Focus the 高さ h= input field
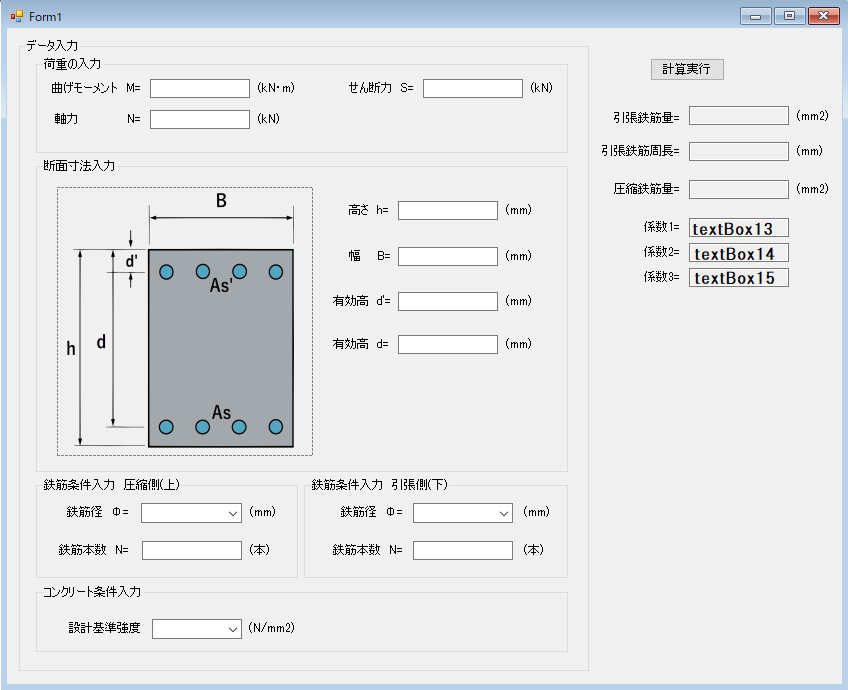This screenshot has height=690, width=848. pyautogui.click(x=448, y=210)
